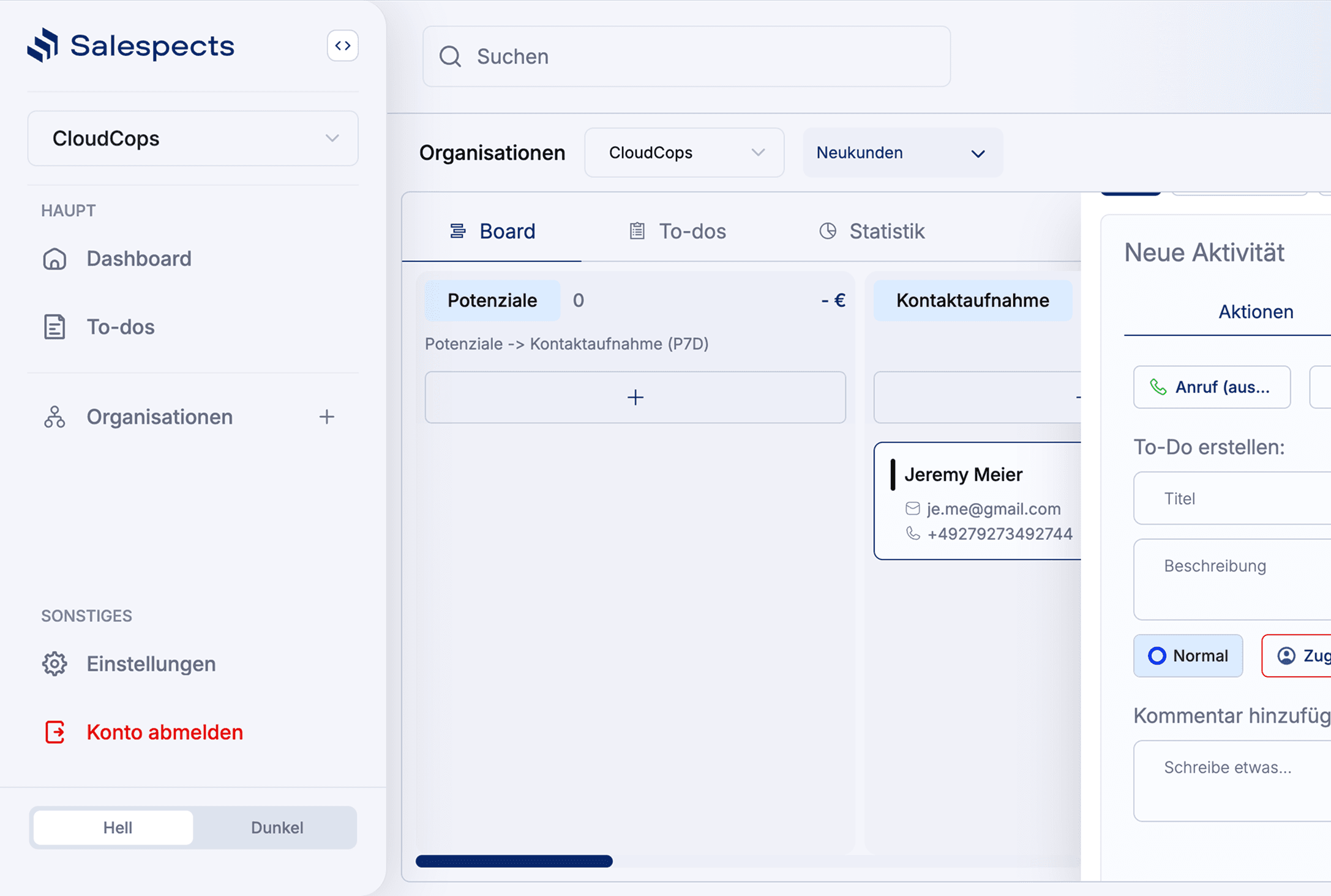Add organisation via sidebar plus icon

pyautogui.click(x=327, y=417)
